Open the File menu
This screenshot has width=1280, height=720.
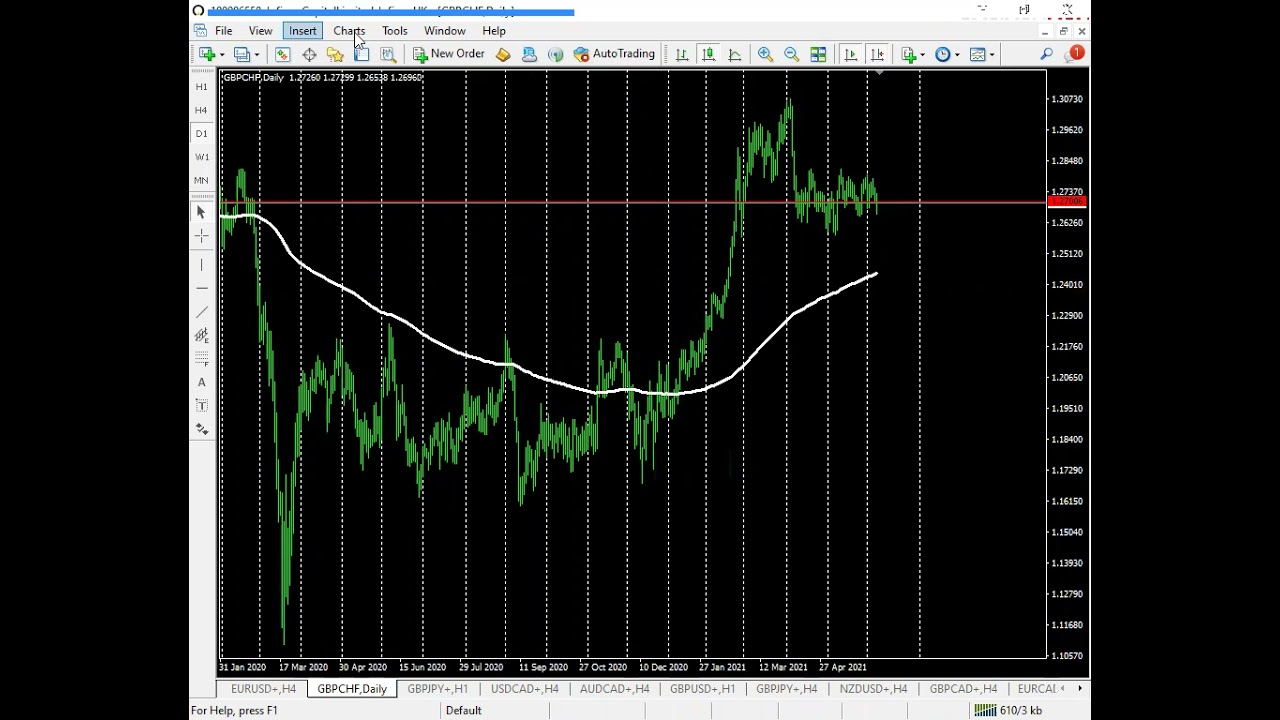[x=223, y=31]
